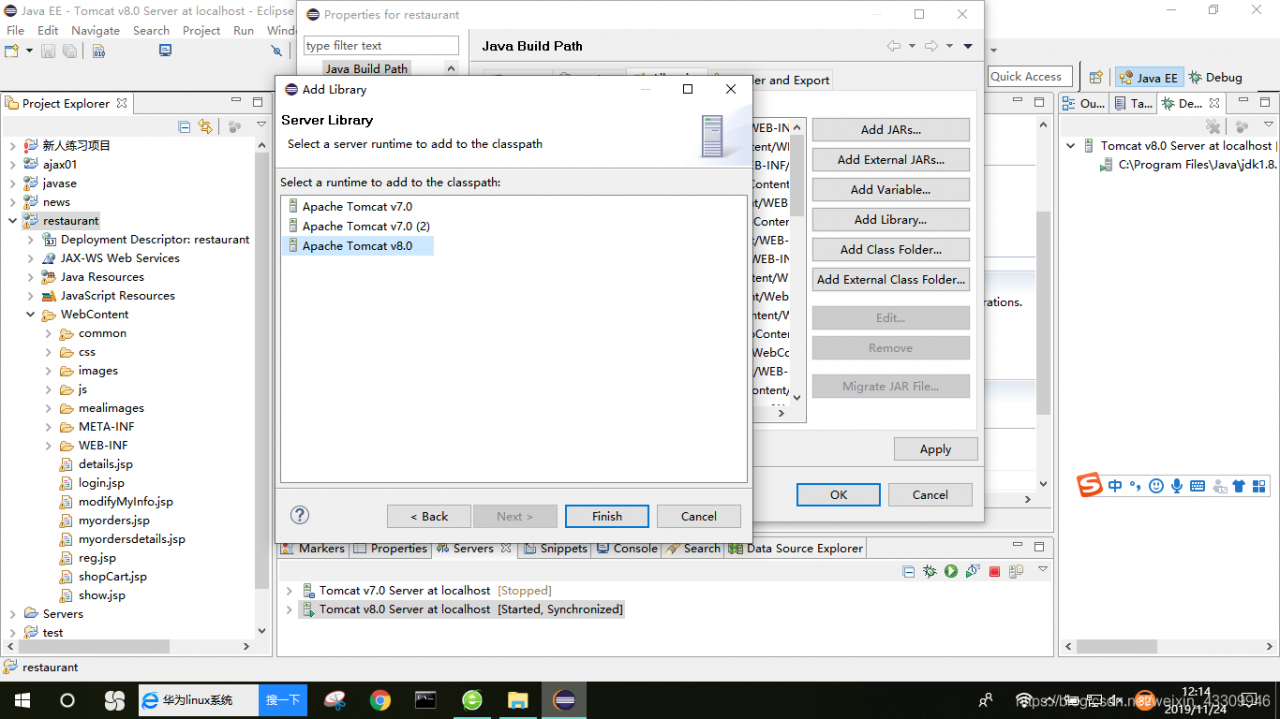The image size is (1280, 719).
Task: Open the Project Explorer view menu arrow
Action: click(x=261, y=126)
